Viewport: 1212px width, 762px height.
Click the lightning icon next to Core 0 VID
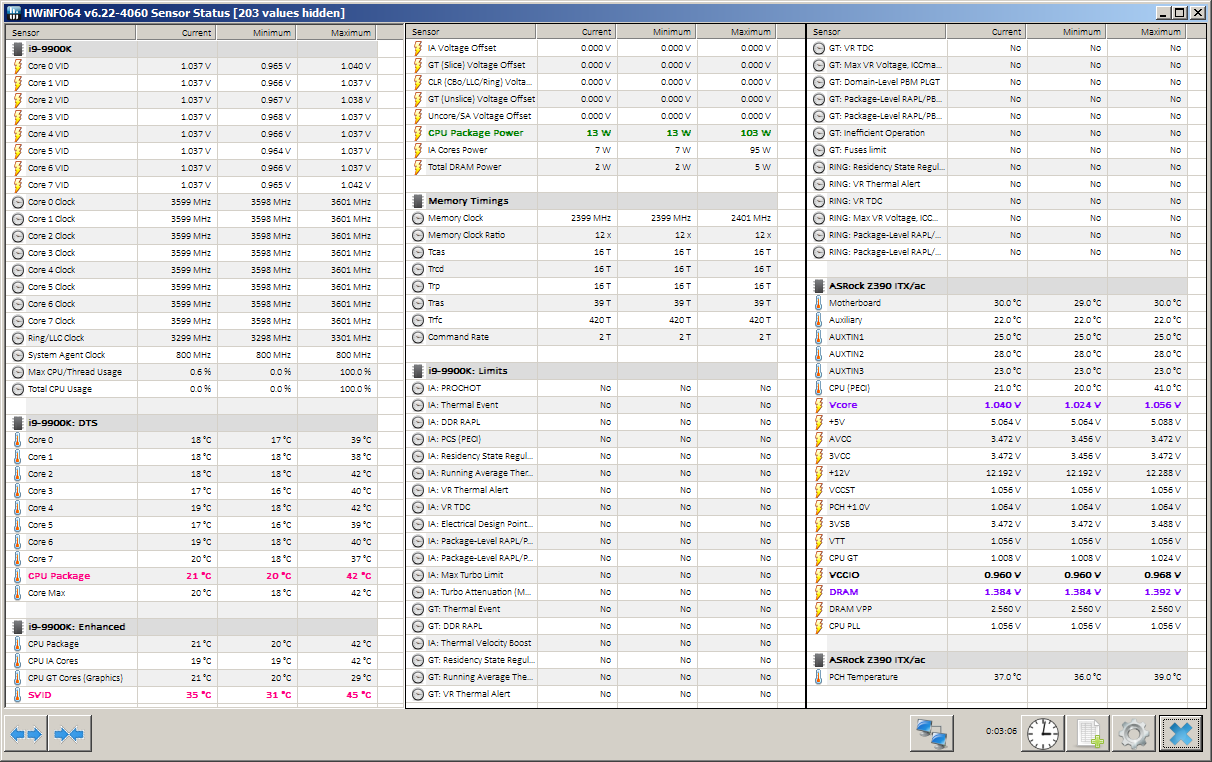[18, 65]
